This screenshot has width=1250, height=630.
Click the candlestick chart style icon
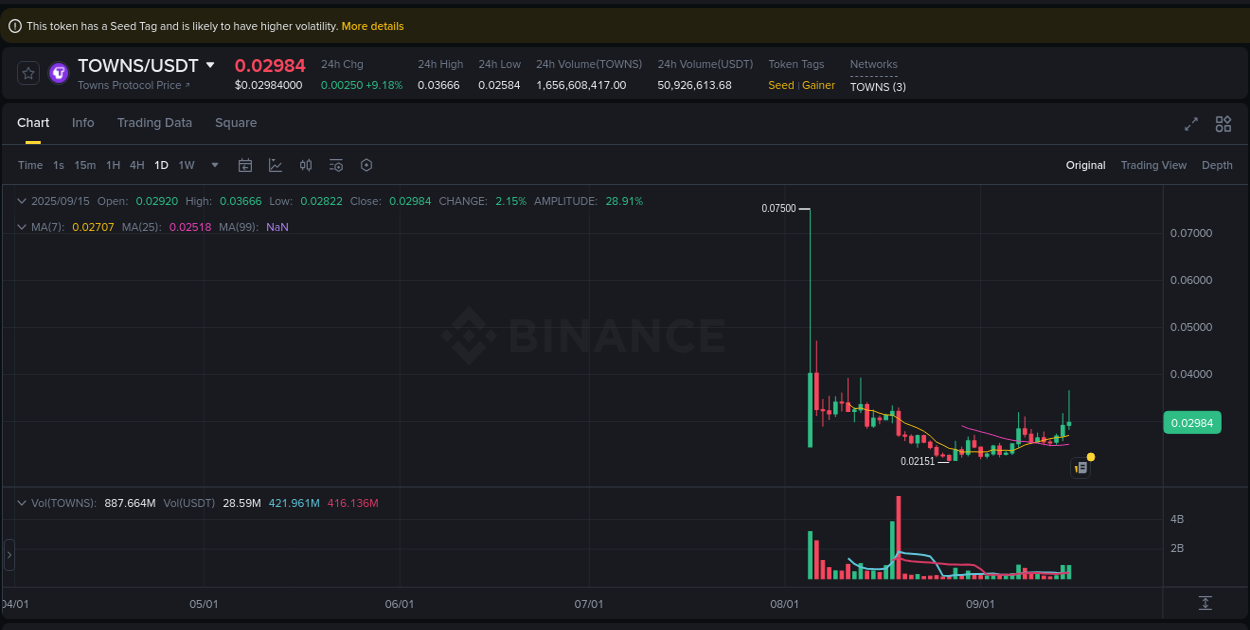tap(306, 166)
